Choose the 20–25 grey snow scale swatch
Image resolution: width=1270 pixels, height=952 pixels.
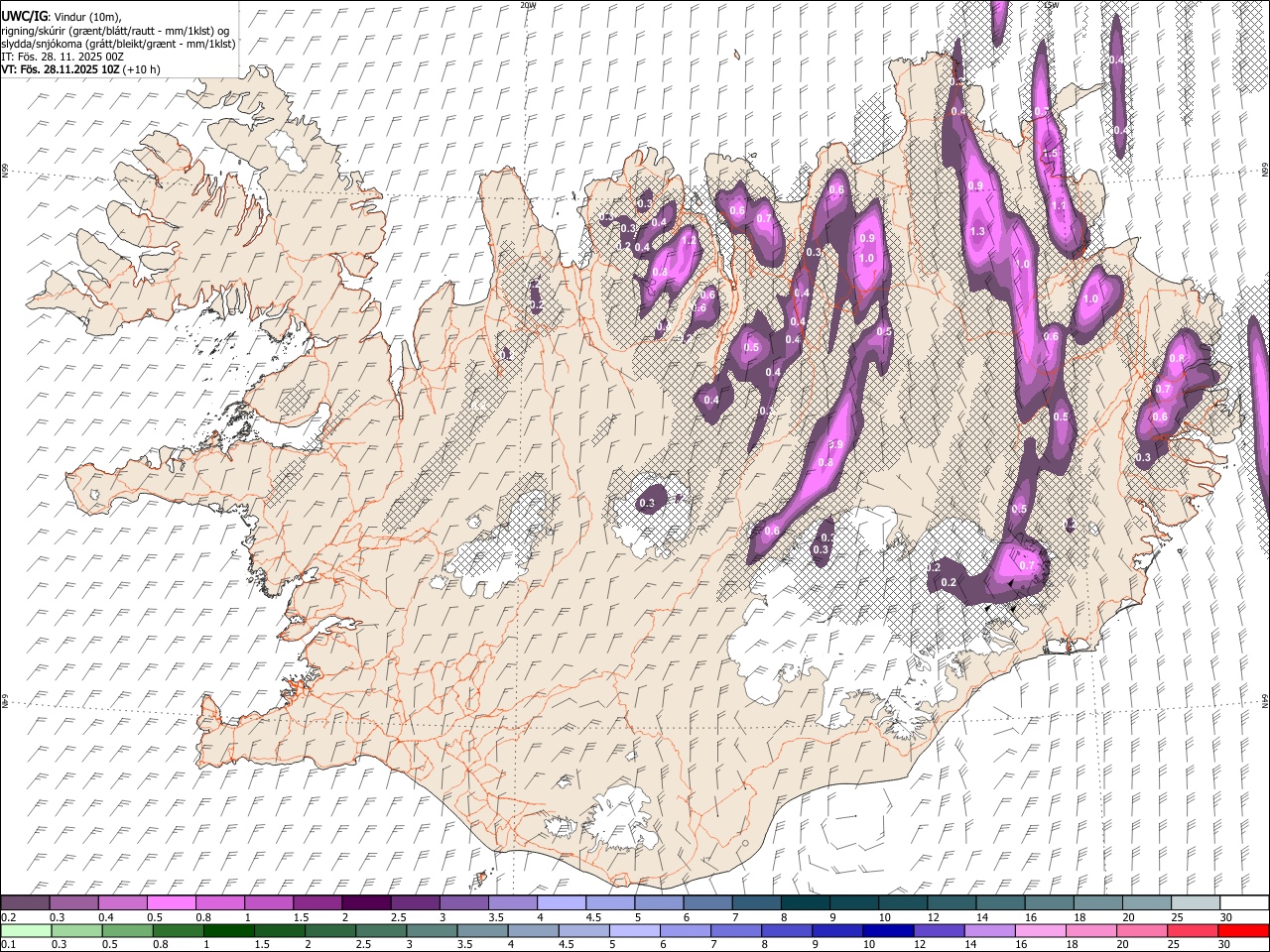pos(1146,902)
